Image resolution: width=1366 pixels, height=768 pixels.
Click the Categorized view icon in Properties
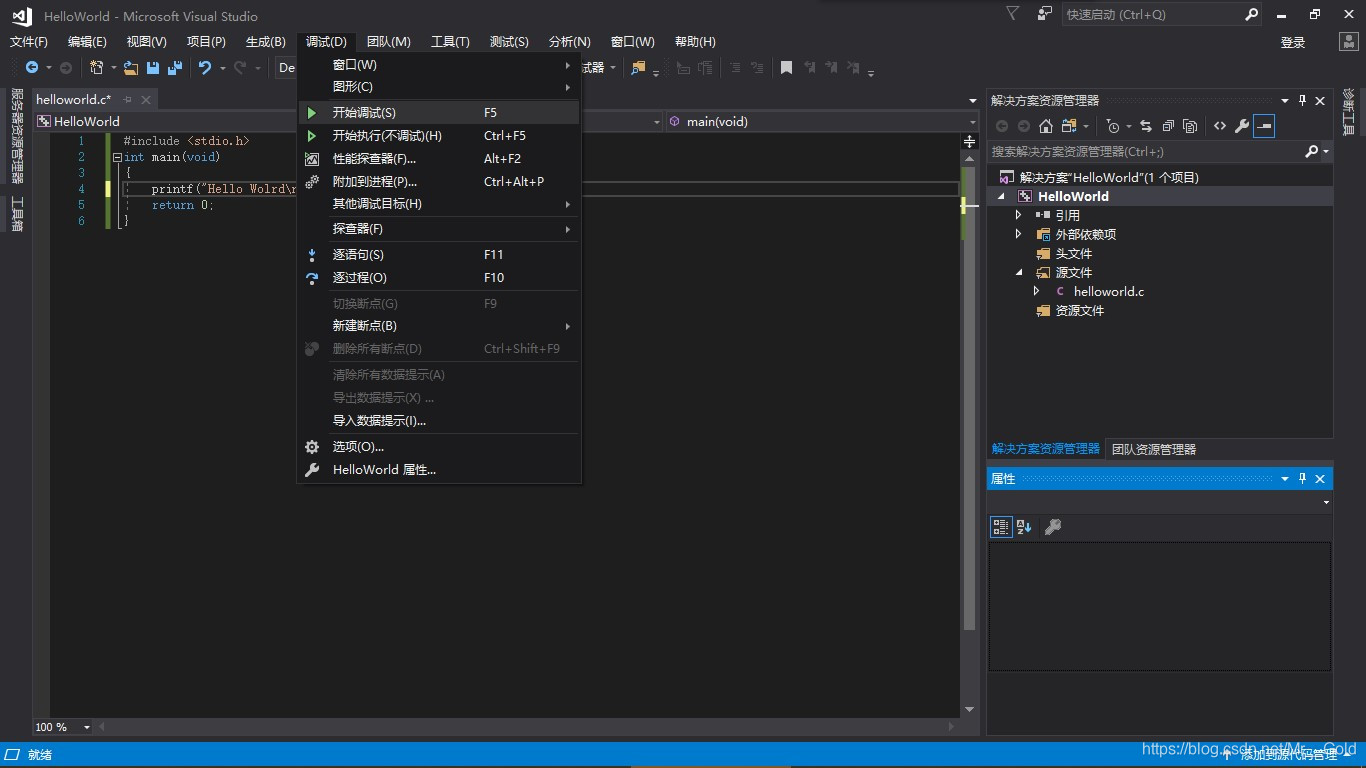tap(1001, 527)
